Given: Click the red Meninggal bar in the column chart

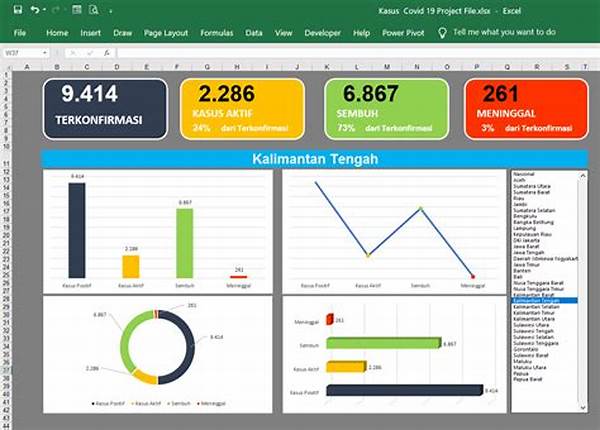Looking at the screenshot, I should pyautogui.click(x=238, y=276).
